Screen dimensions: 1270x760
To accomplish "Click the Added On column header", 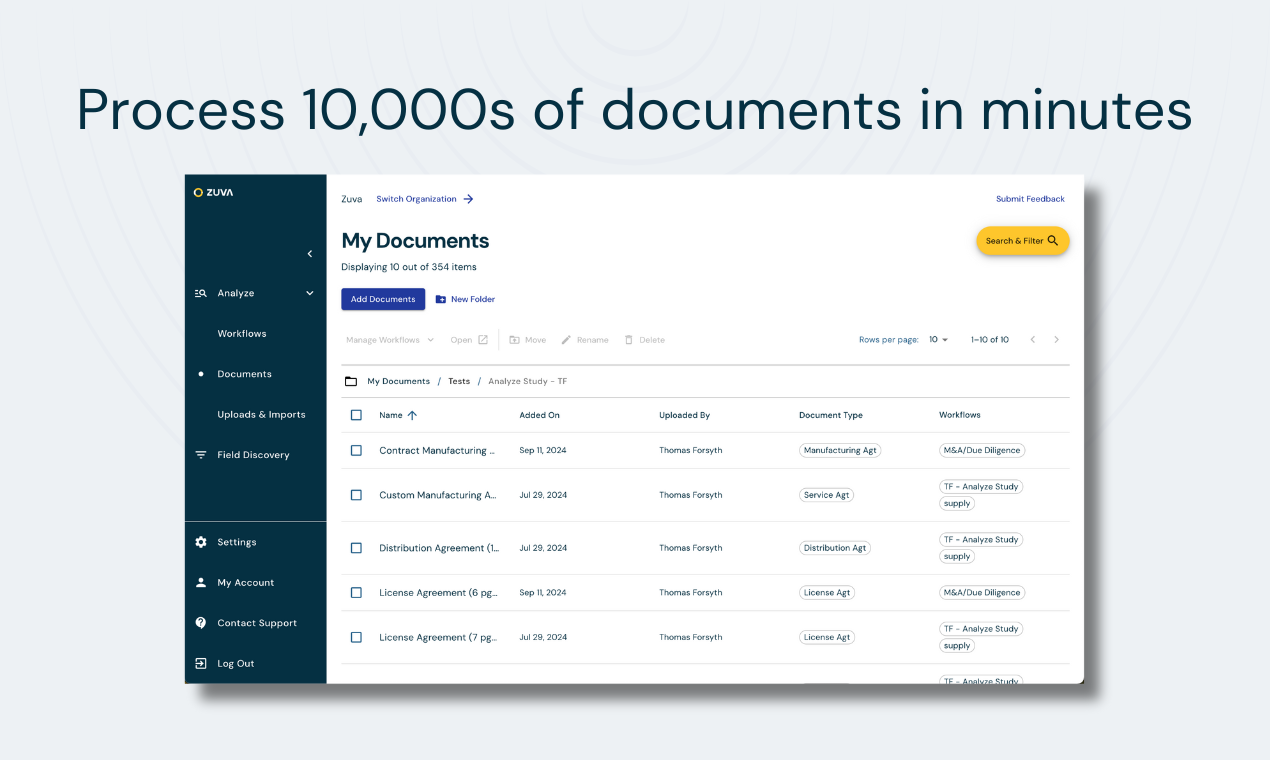I will (x=539, y=415).
